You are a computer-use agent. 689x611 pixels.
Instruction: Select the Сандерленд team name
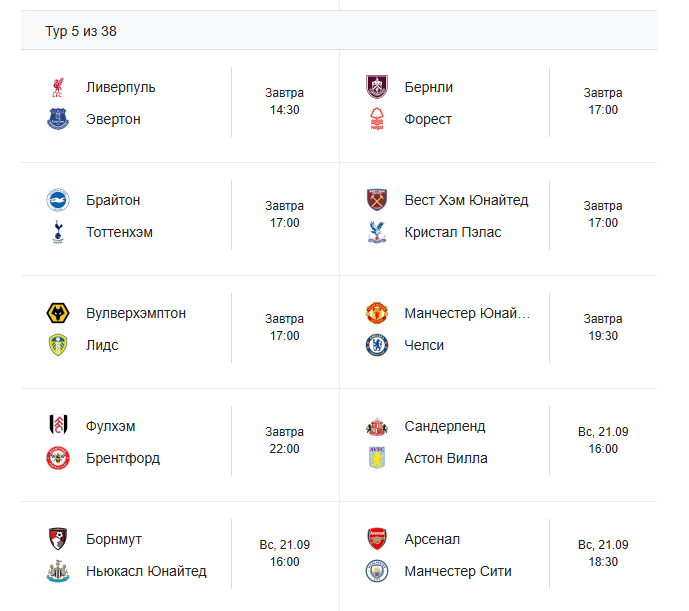tap(445, 426)
